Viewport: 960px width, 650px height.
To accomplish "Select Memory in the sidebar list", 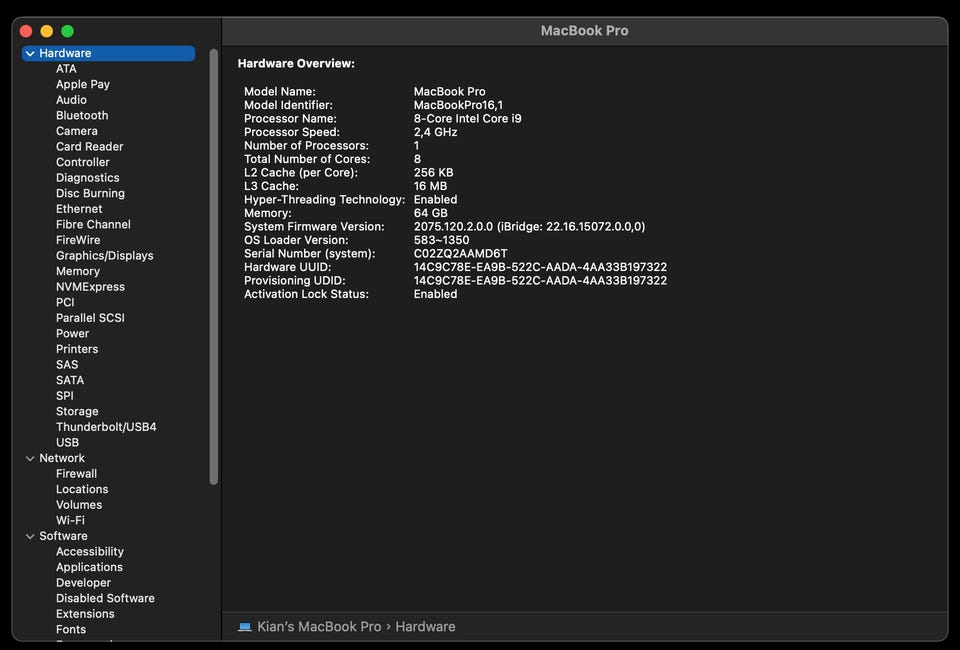I will tap(78, 271).
